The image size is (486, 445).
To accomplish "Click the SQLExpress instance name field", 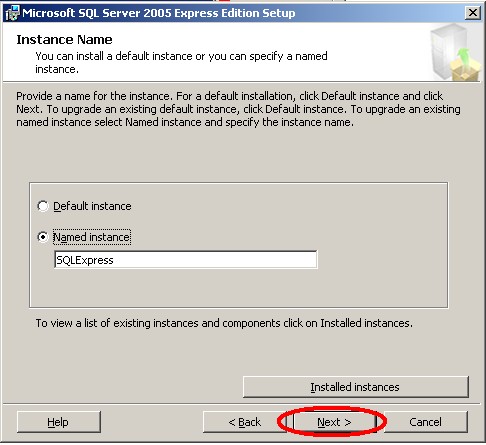I will click(x=185, y=260).
